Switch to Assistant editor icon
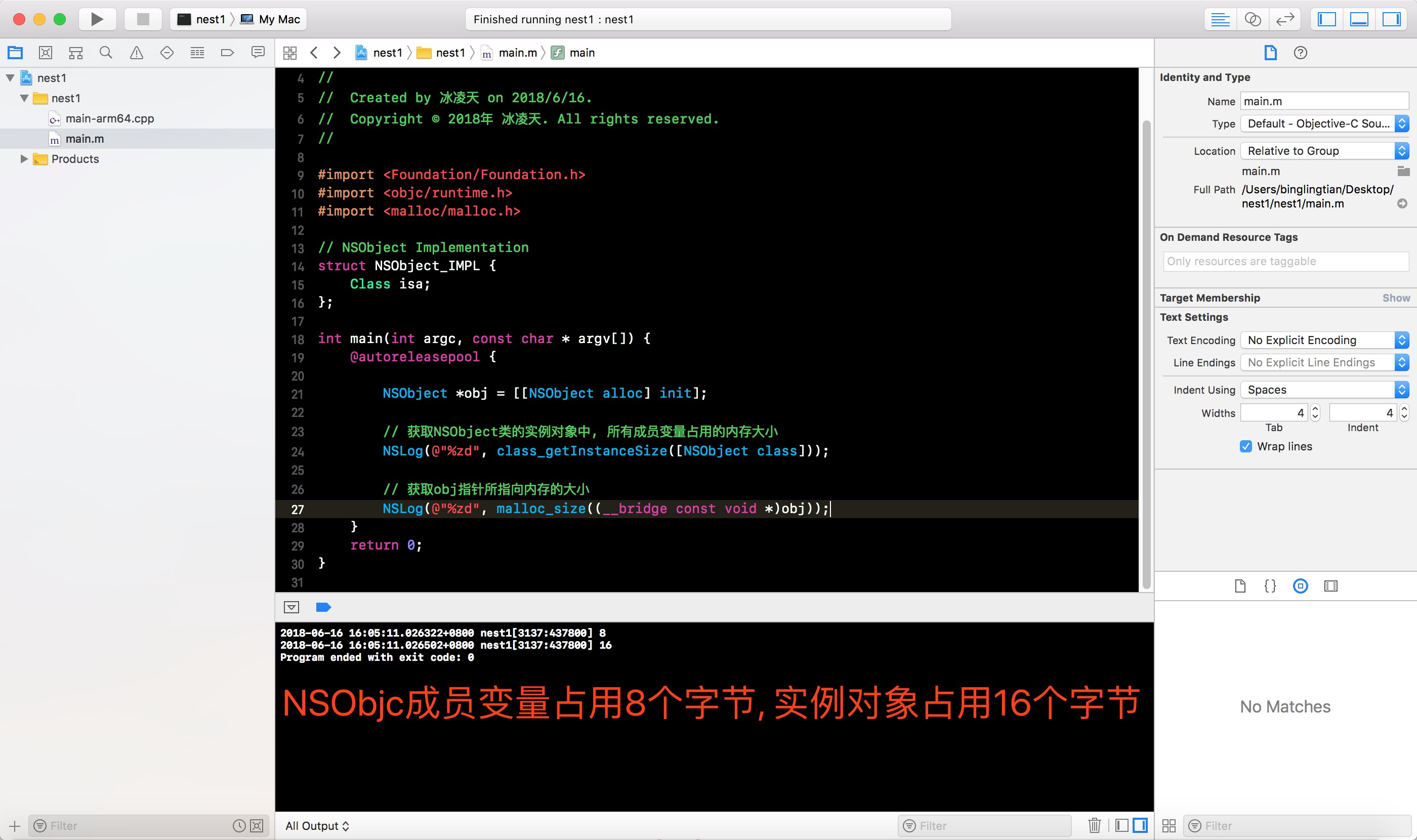 (x=1252, y=19)
